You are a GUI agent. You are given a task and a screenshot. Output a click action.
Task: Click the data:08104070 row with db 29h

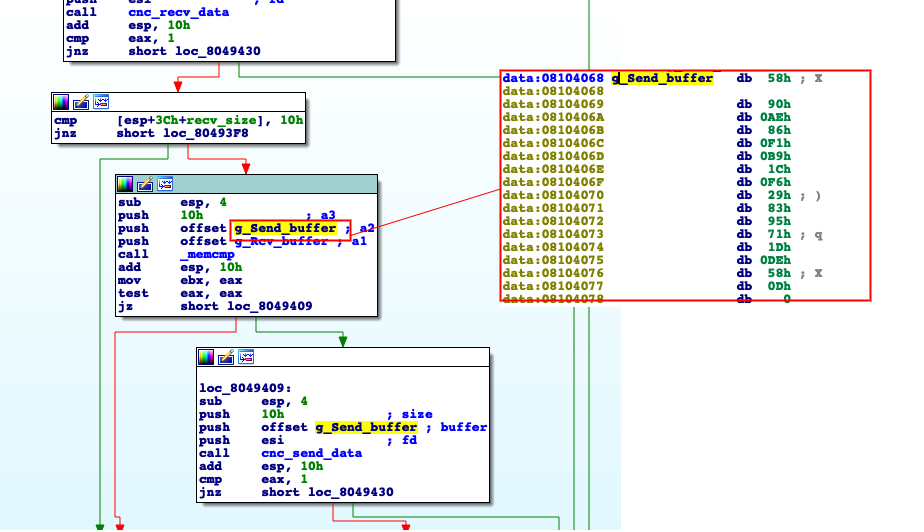click(662, 195)
